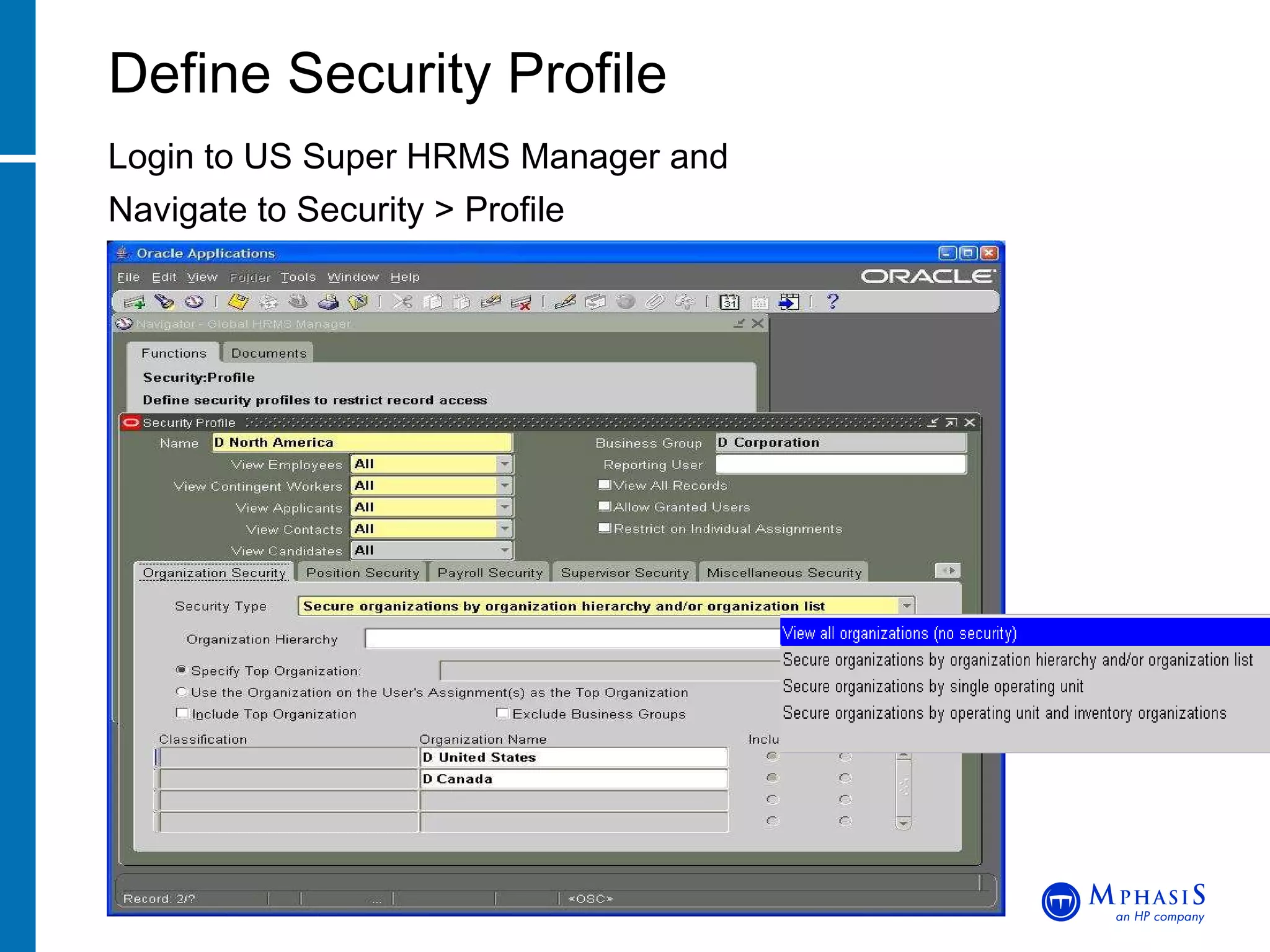Open the View Employees dropdown
This screenshot has height=952, width=1270.
click(x=505, y=464)
